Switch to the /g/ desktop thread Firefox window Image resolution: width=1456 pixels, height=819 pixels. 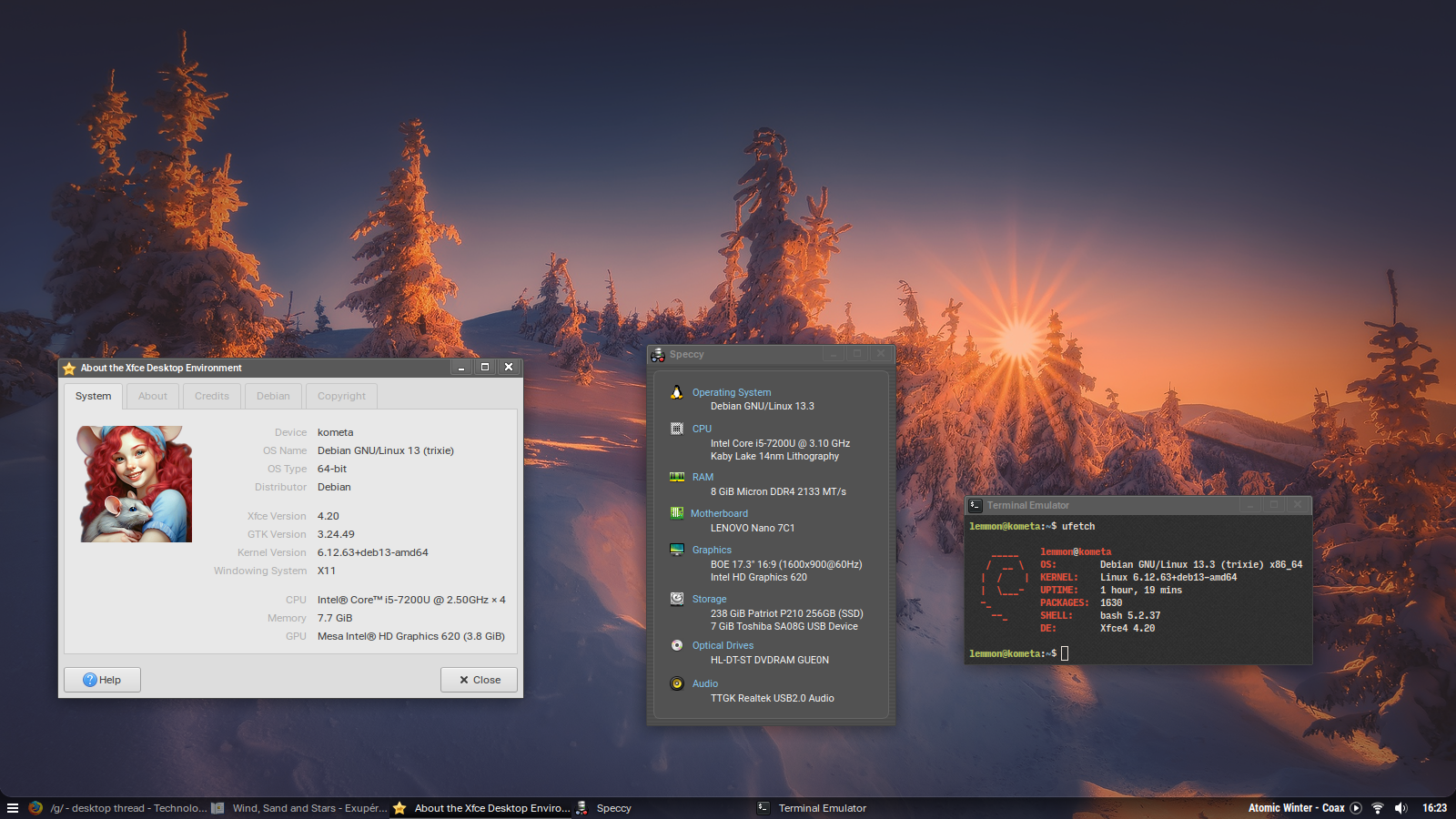[x=117, y=808]
